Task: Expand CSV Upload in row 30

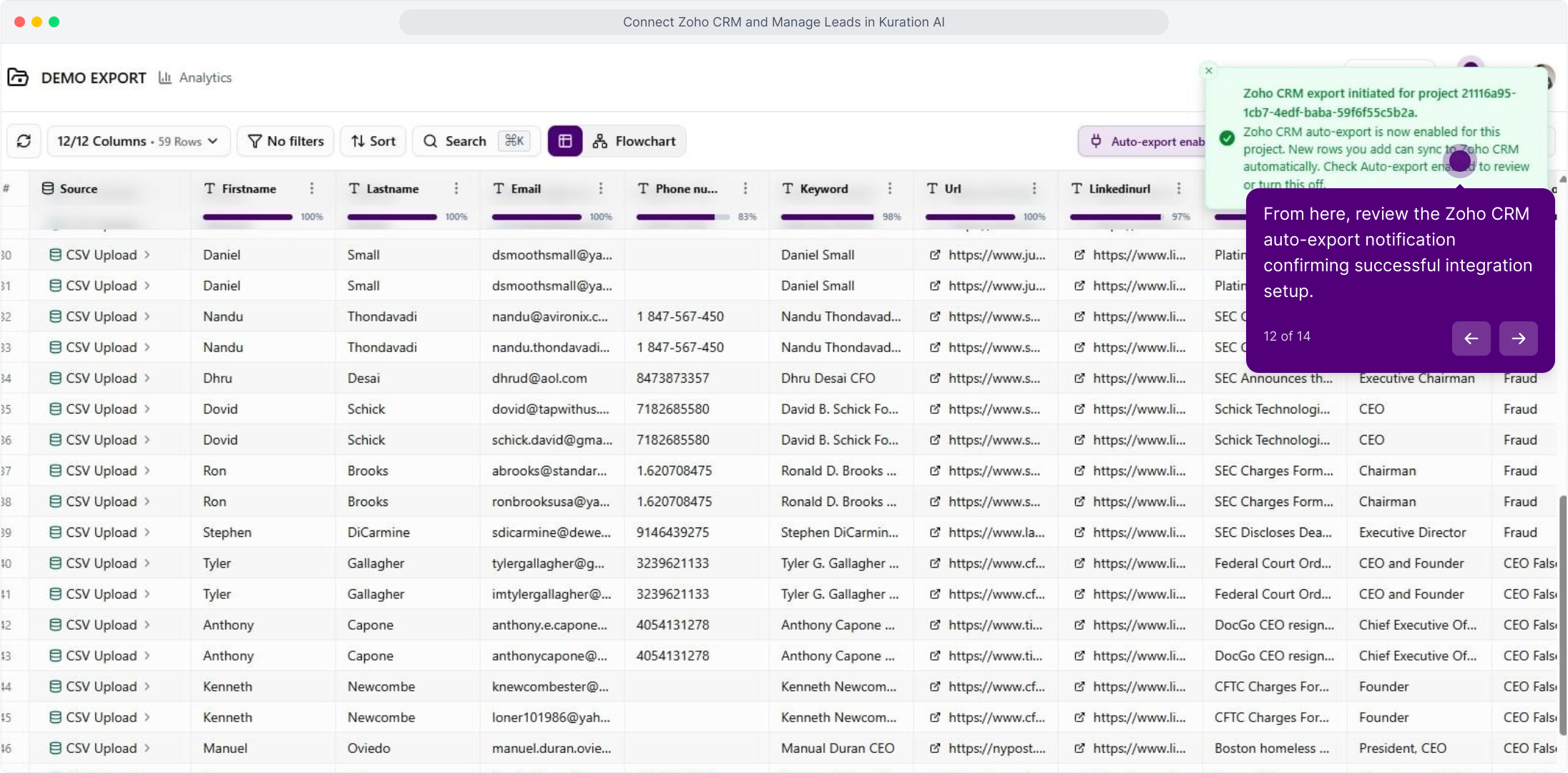Action: coord(147,255)
